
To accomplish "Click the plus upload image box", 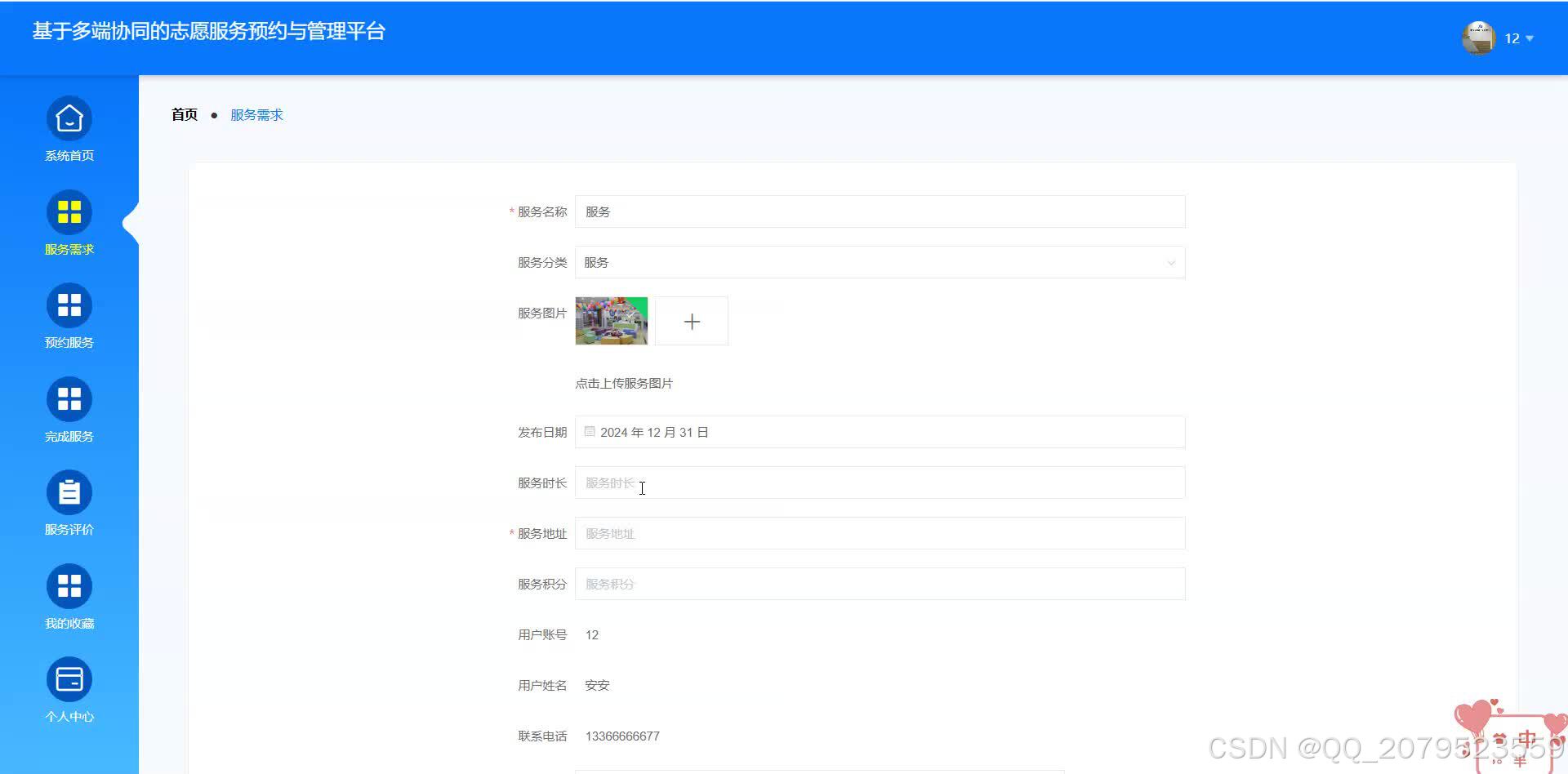I will click(x=692, y=321).
